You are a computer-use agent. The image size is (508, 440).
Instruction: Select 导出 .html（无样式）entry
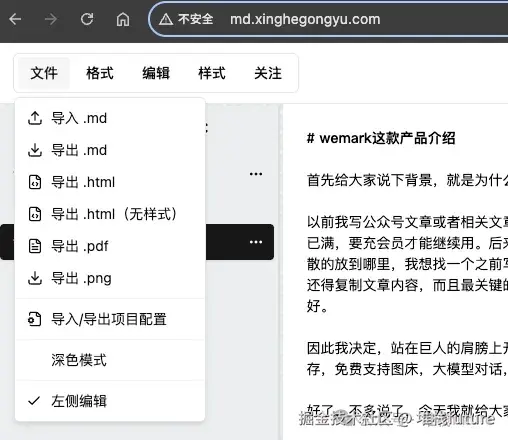pyautogui.click(x=110, y=214)
